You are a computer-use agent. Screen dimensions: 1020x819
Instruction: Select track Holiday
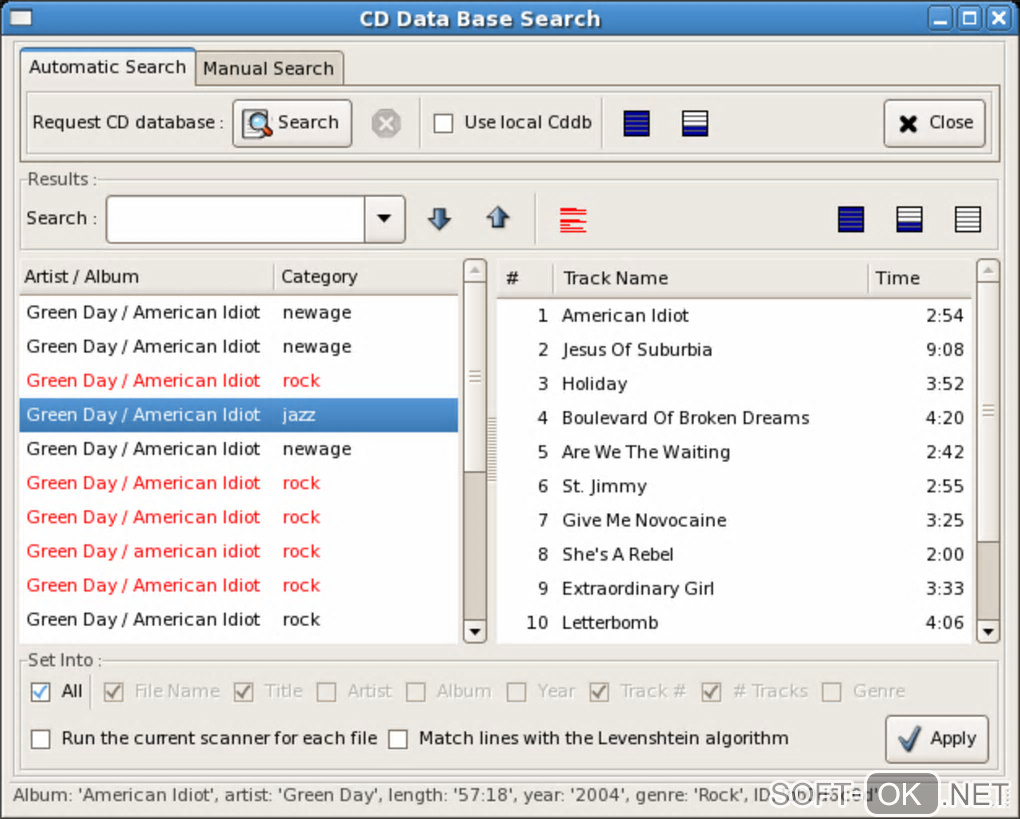[x=734, y=384]
